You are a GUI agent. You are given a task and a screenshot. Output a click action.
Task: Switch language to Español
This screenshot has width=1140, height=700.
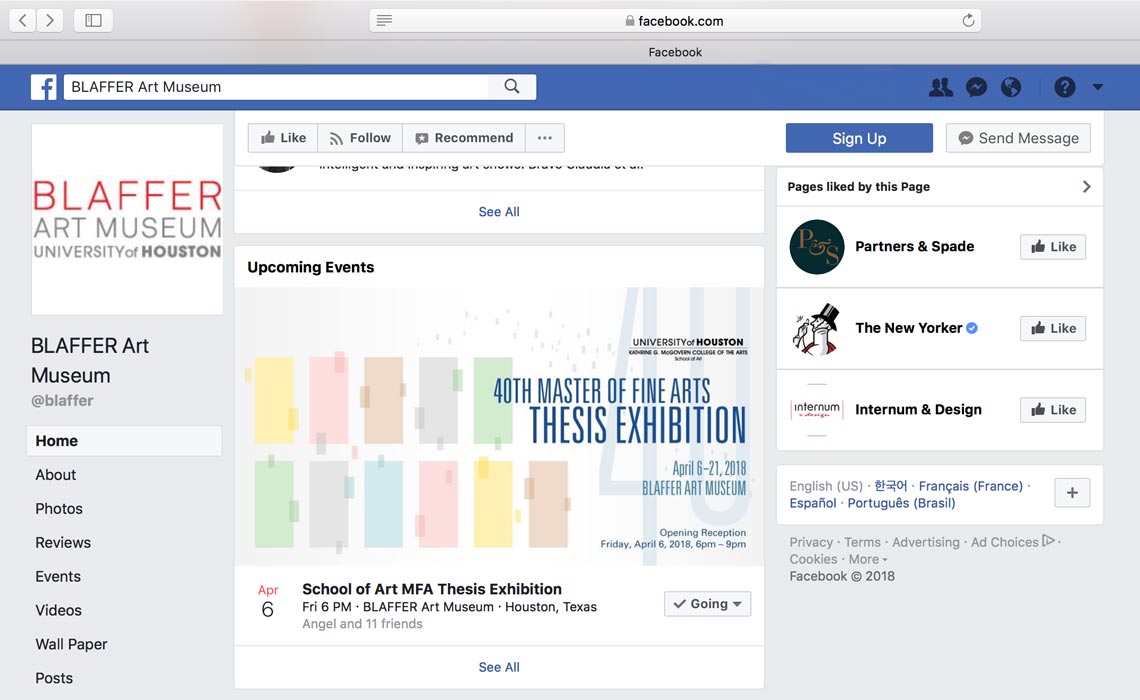[813, 503]
